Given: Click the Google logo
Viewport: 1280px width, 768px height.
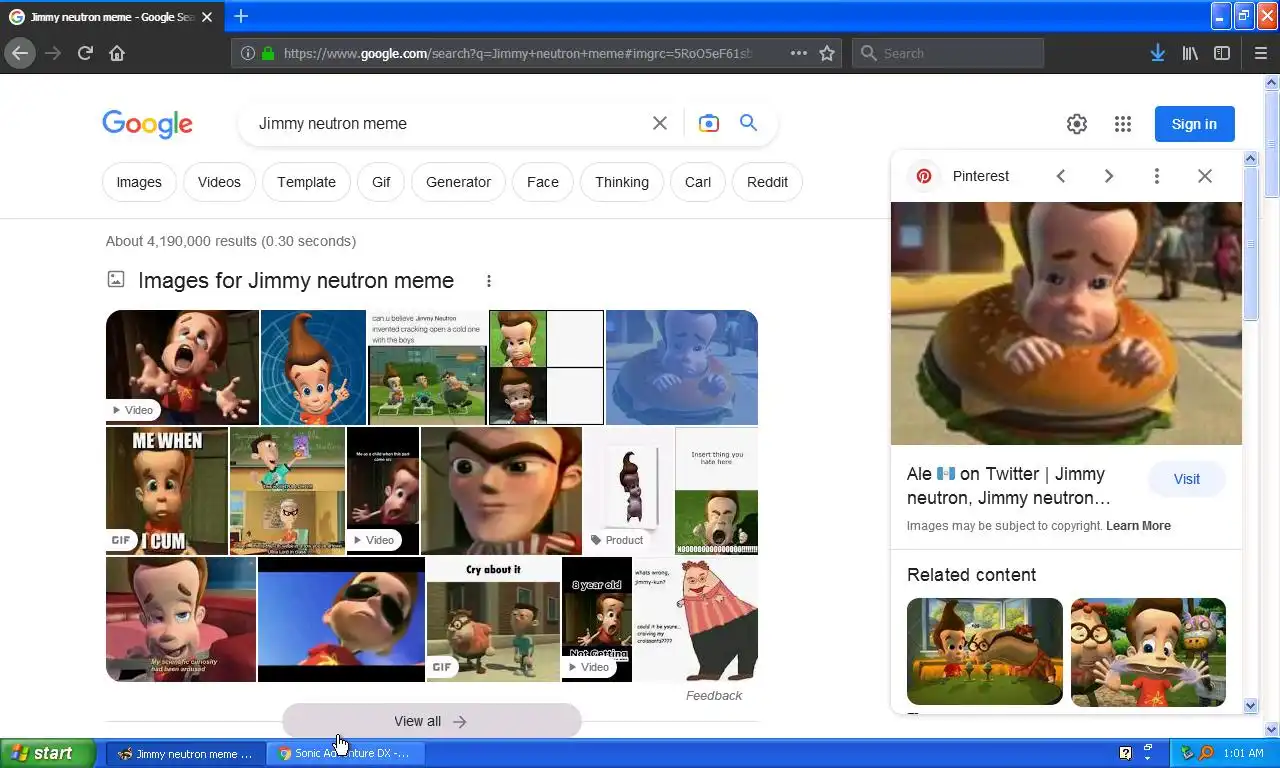Looking at the screenshot, I should coord(147,124).
